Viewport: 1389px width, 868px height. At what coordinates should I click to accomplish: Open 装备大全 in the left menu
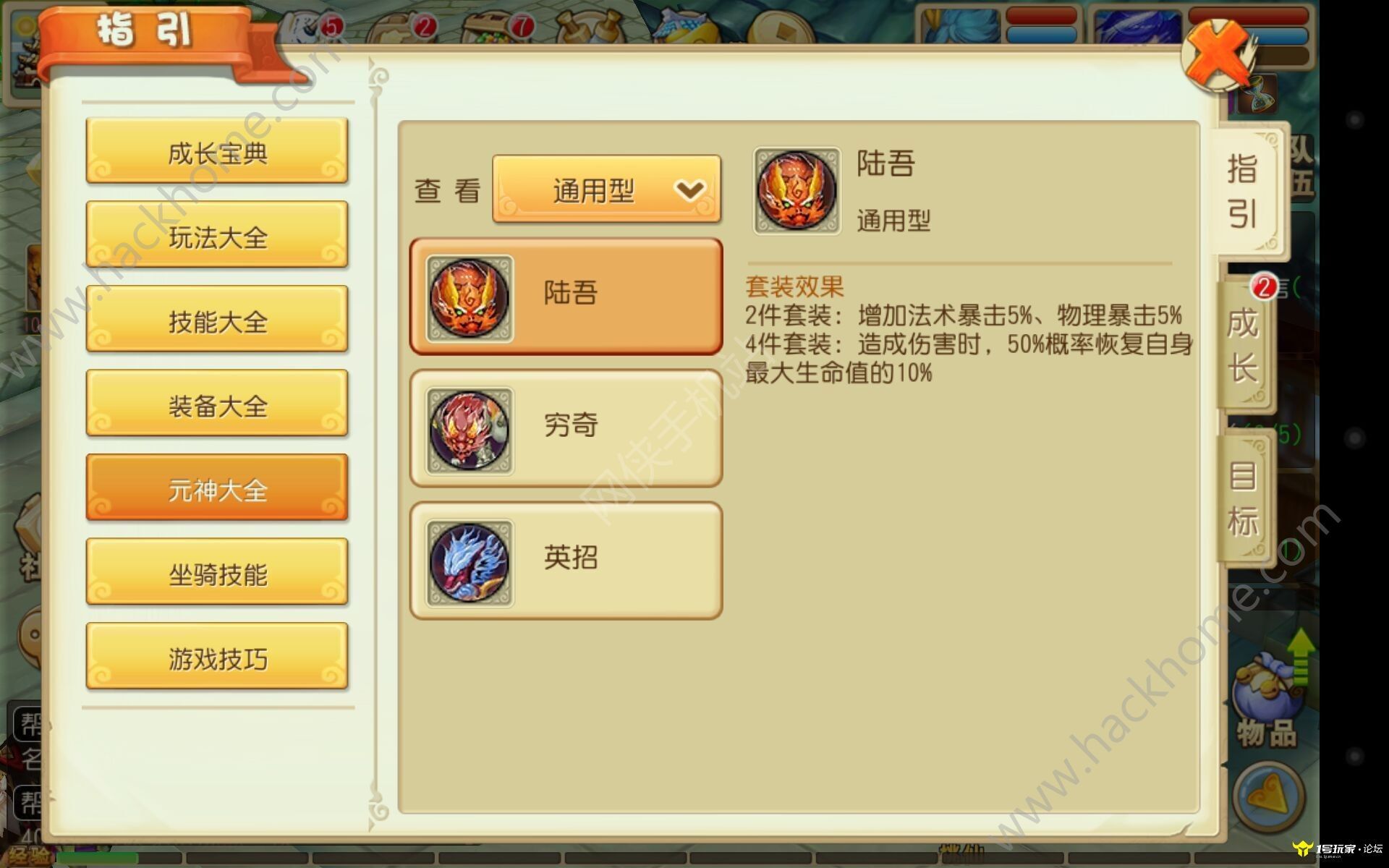click(217, 404)
